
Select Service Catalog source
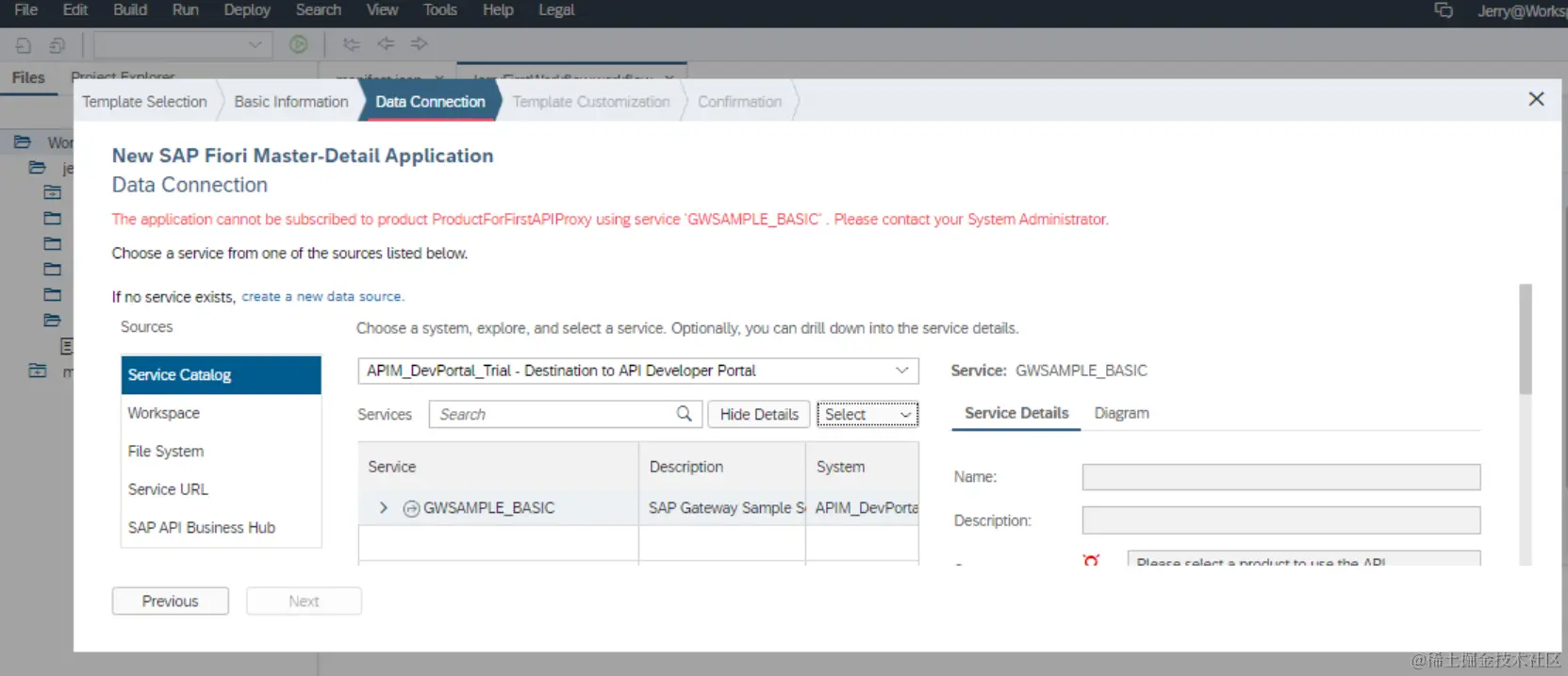pos(221,375)
